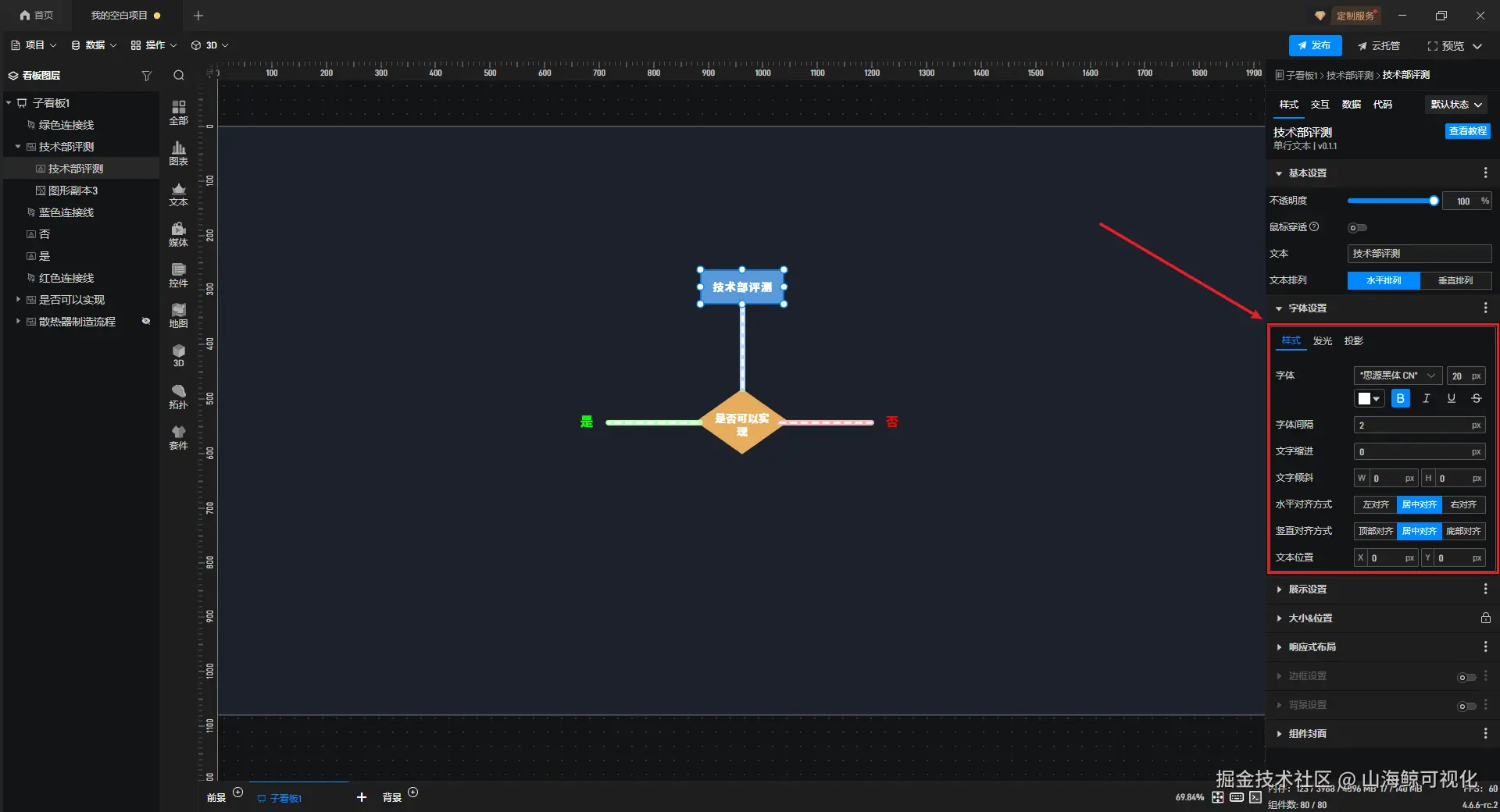
Task: Click 鼠标穿透 help question icon
Action: (1314, 226)
